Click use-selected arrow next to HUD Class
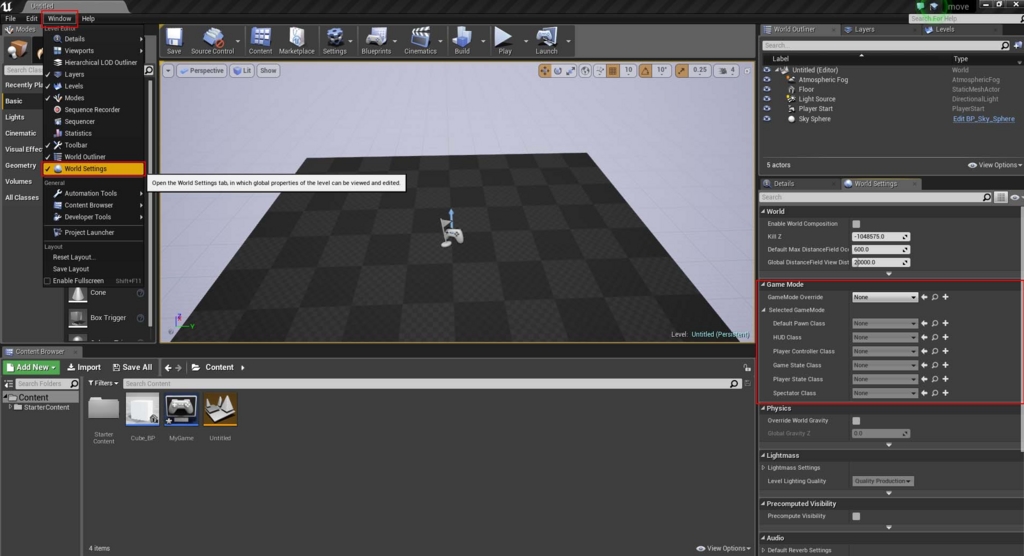Image resolution: width=1024 pixels, height=556 pixels. [924, 337]
